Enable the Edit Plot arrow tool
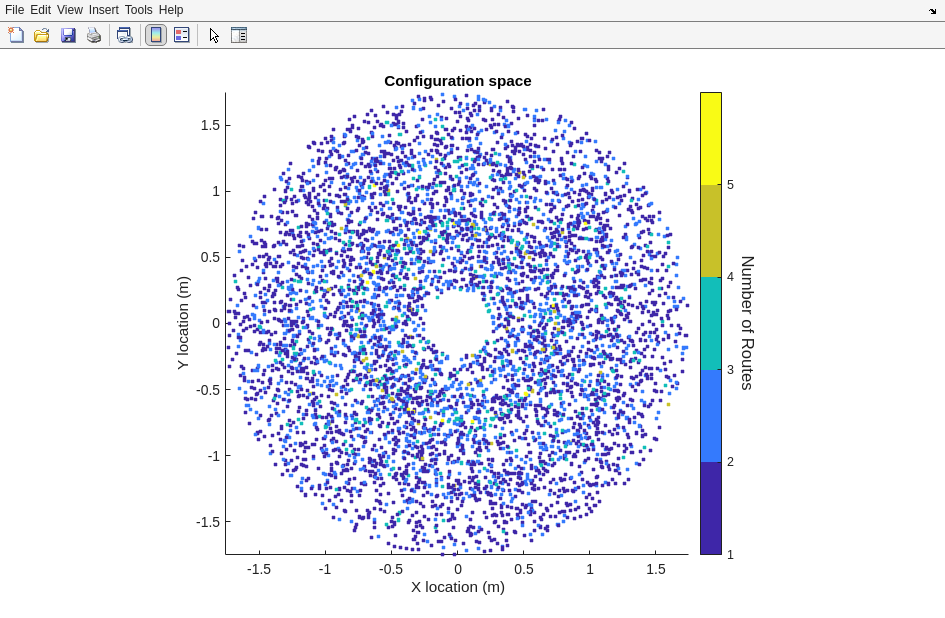The height and width of the screenshot is (618, 945). pyautogui.click(x=214, y=35)
